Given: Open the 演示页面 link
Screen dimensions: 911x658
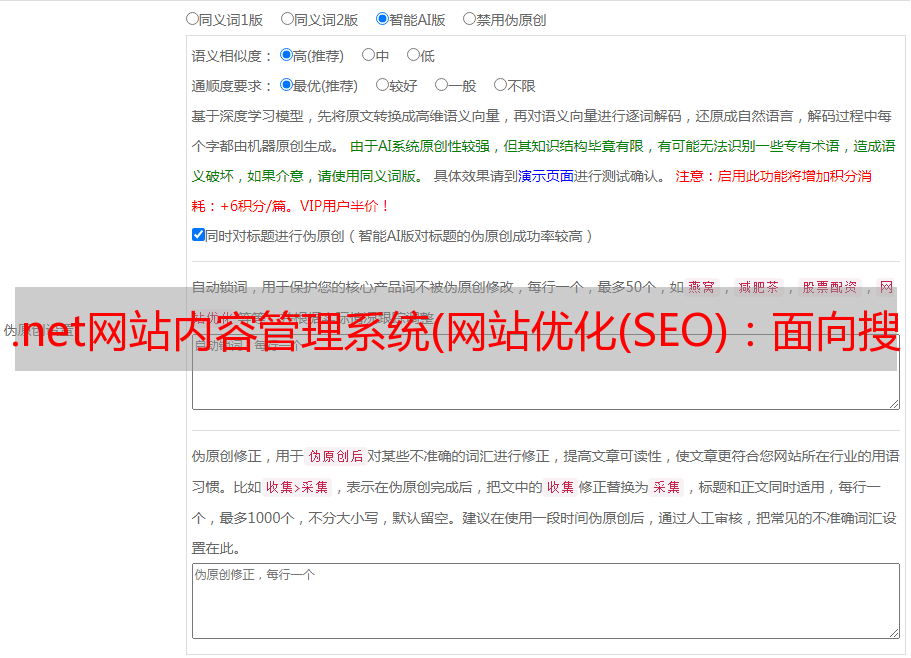Looking at the screenshot, I should click(x=546, y=176).
